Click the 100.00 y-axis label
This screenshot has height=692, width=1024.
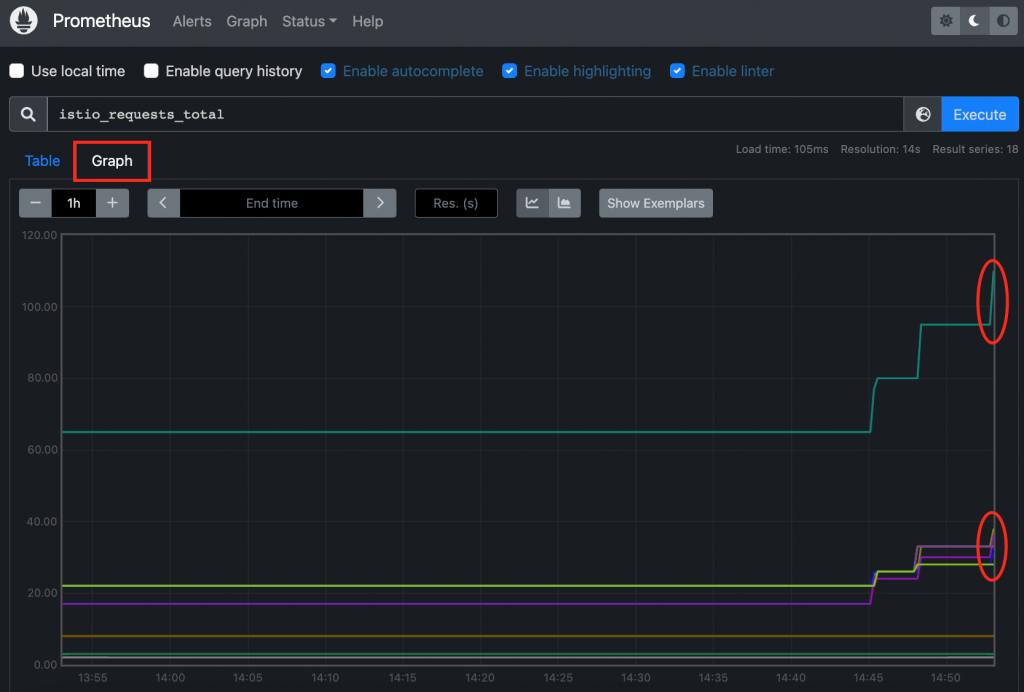pyautogui.click(x=40, y=307)
